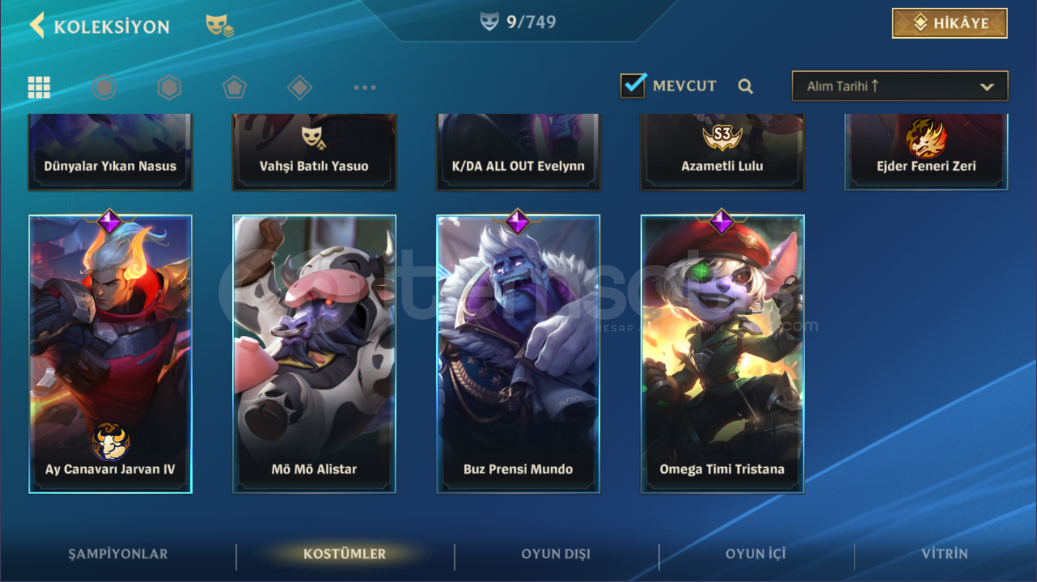1037x582 pixels.
Task: Filter skins by the hexagon rarity icon
Action: [x=169, y=87]
